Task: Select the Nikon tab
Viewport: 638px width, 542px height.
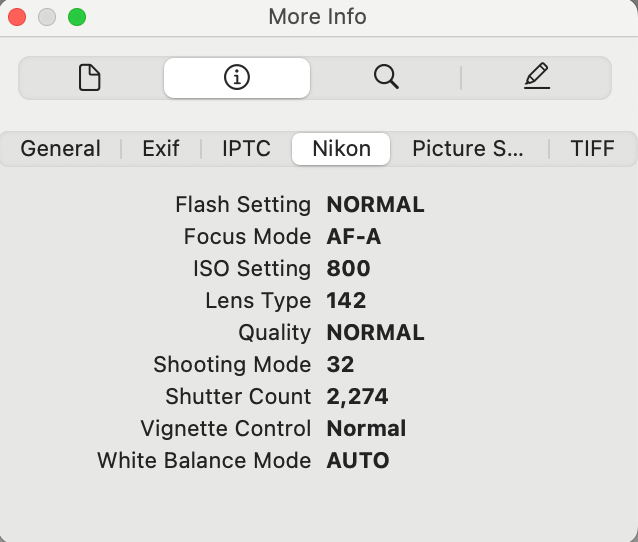Action: pyautogui.click(x=341, y=149)
